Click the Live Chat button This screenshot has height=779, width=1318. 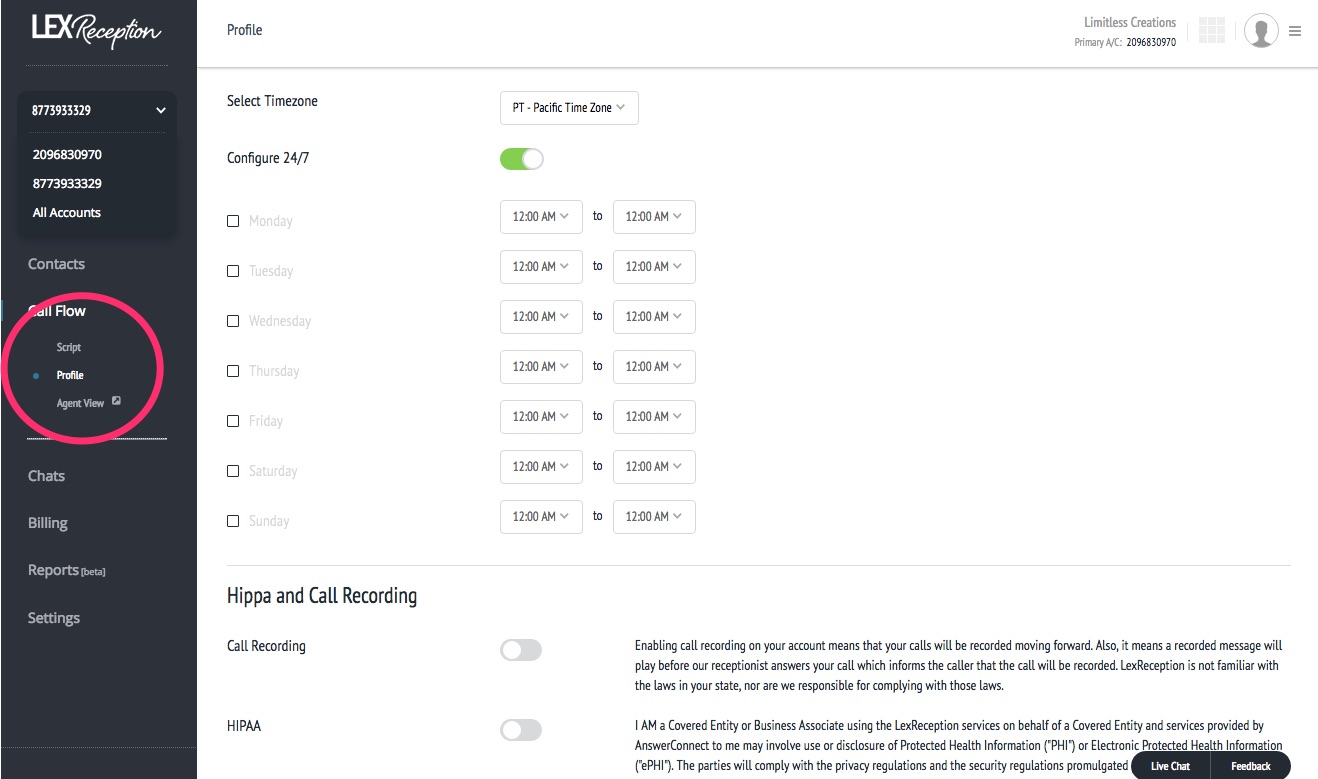pos(1169,766)
